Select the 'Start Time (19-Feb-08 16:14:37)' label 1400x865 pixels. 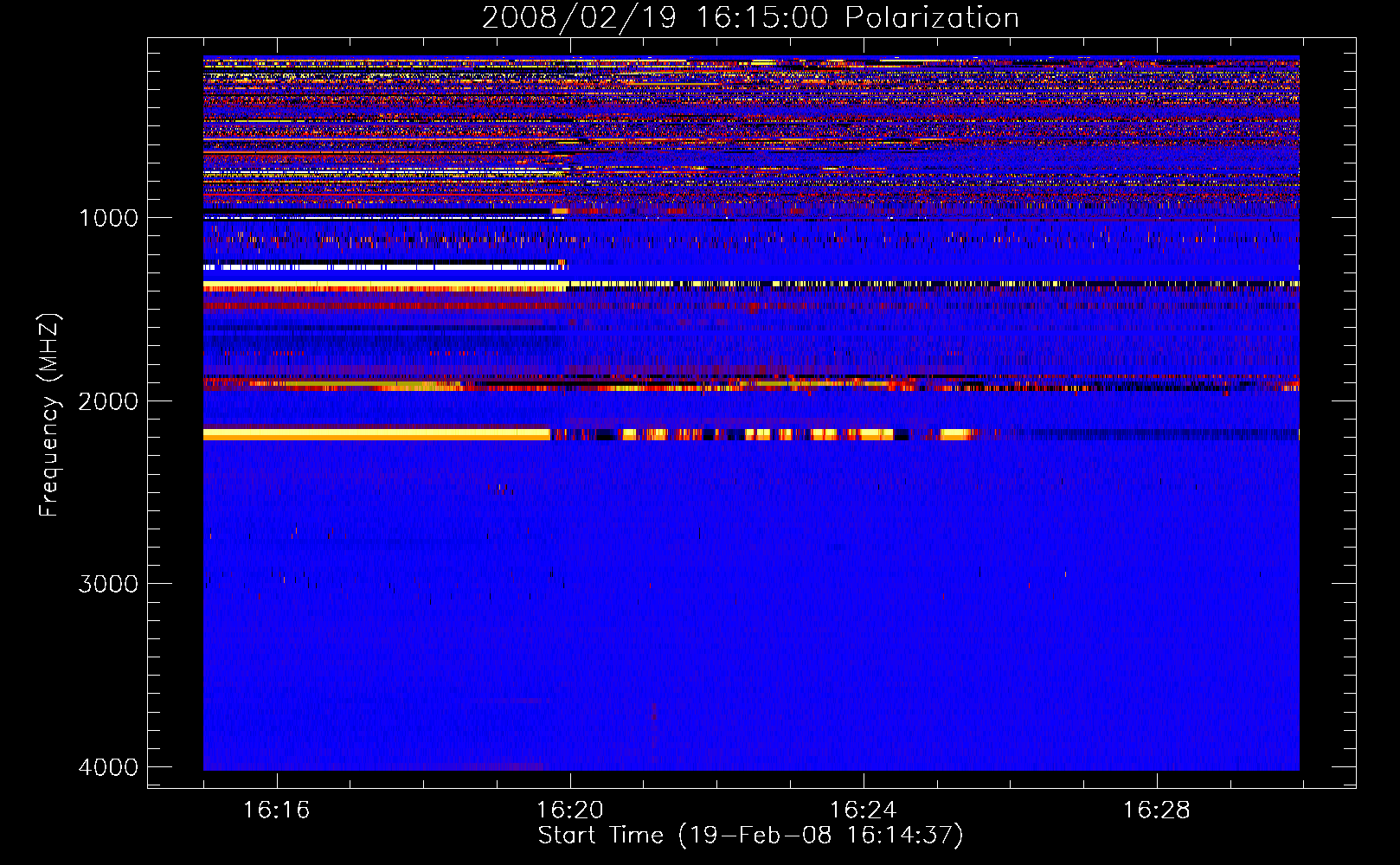click(750, 836)
